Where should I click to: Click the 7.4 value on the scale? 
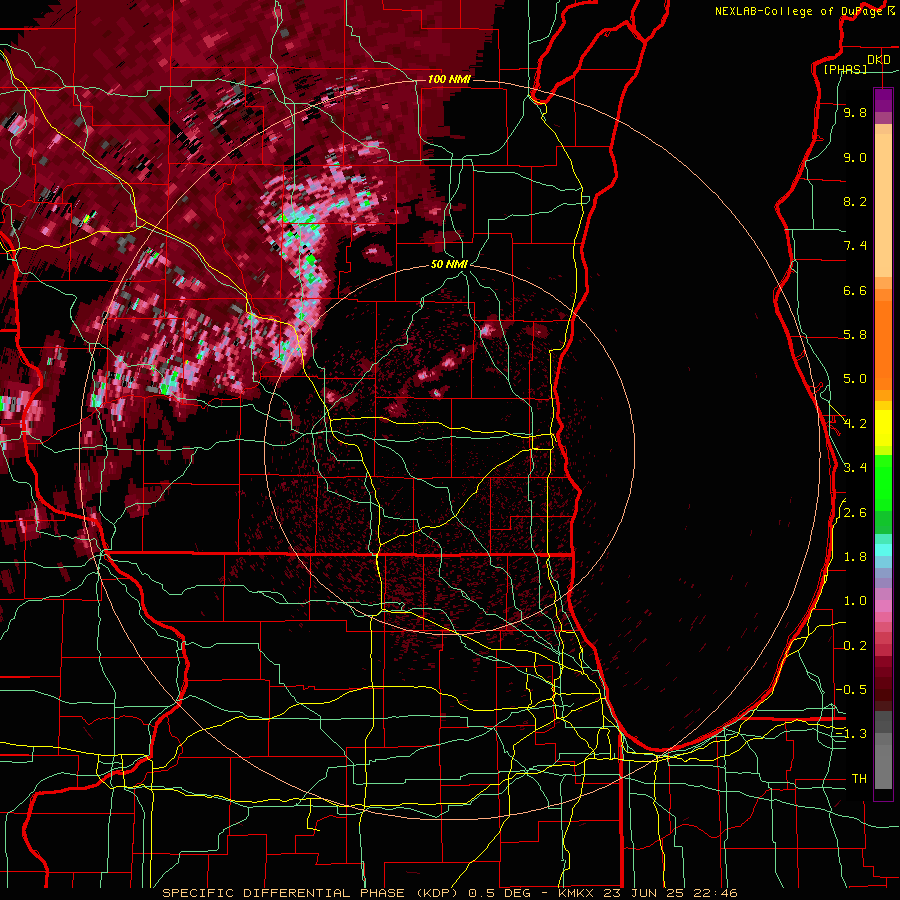(x=855, y=246)
